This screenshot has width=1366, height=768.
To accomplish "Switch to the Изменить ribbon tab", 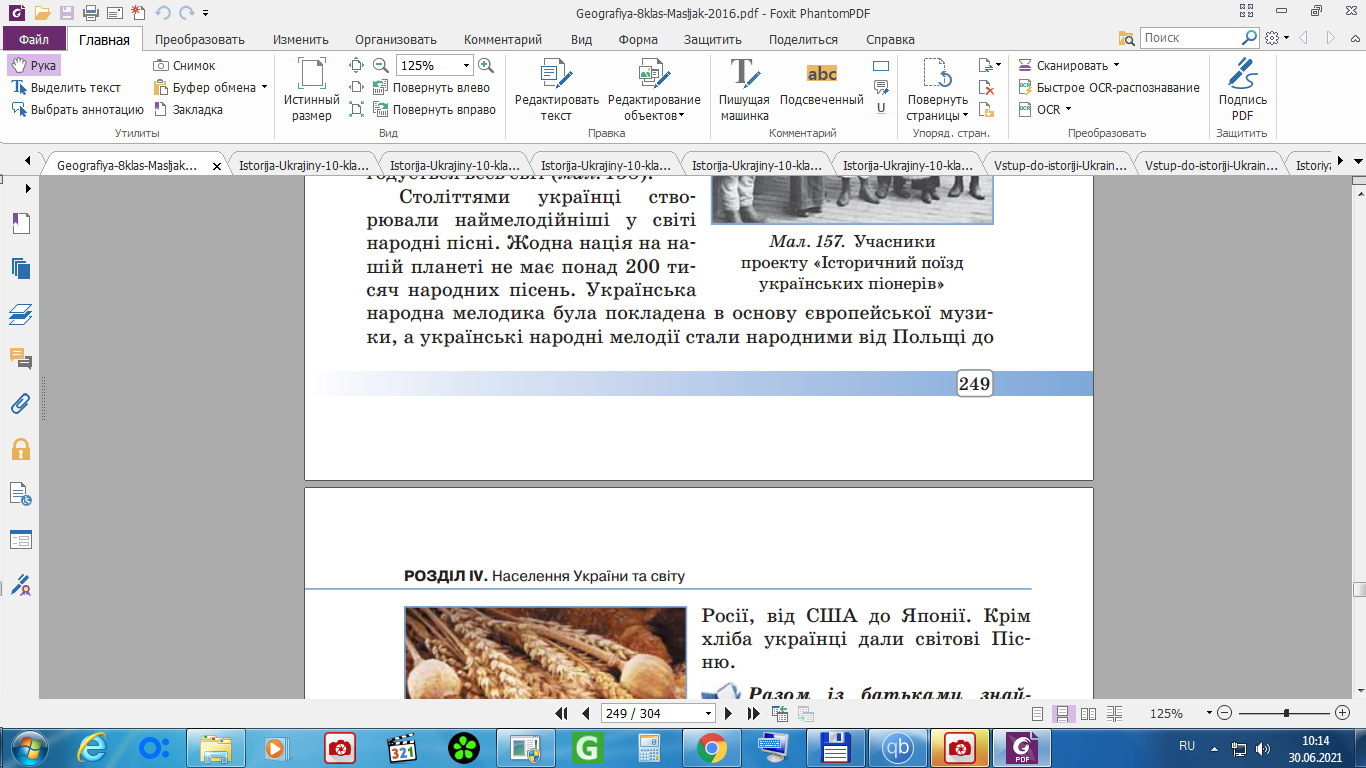I will pyautogui.click(x=301, y=40).
